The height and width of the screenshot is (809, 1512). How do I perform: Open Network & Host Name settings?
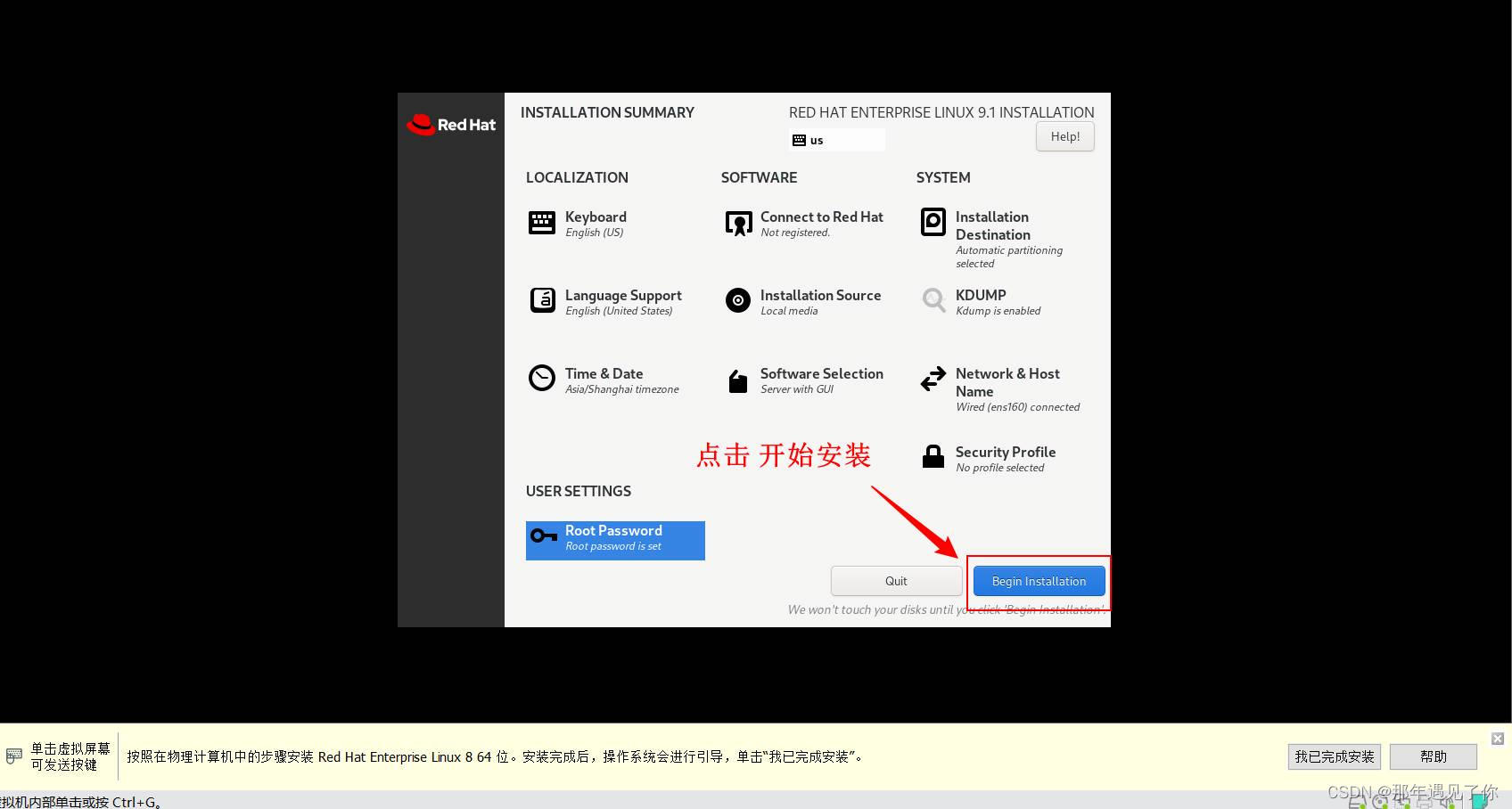(1007, 383)
